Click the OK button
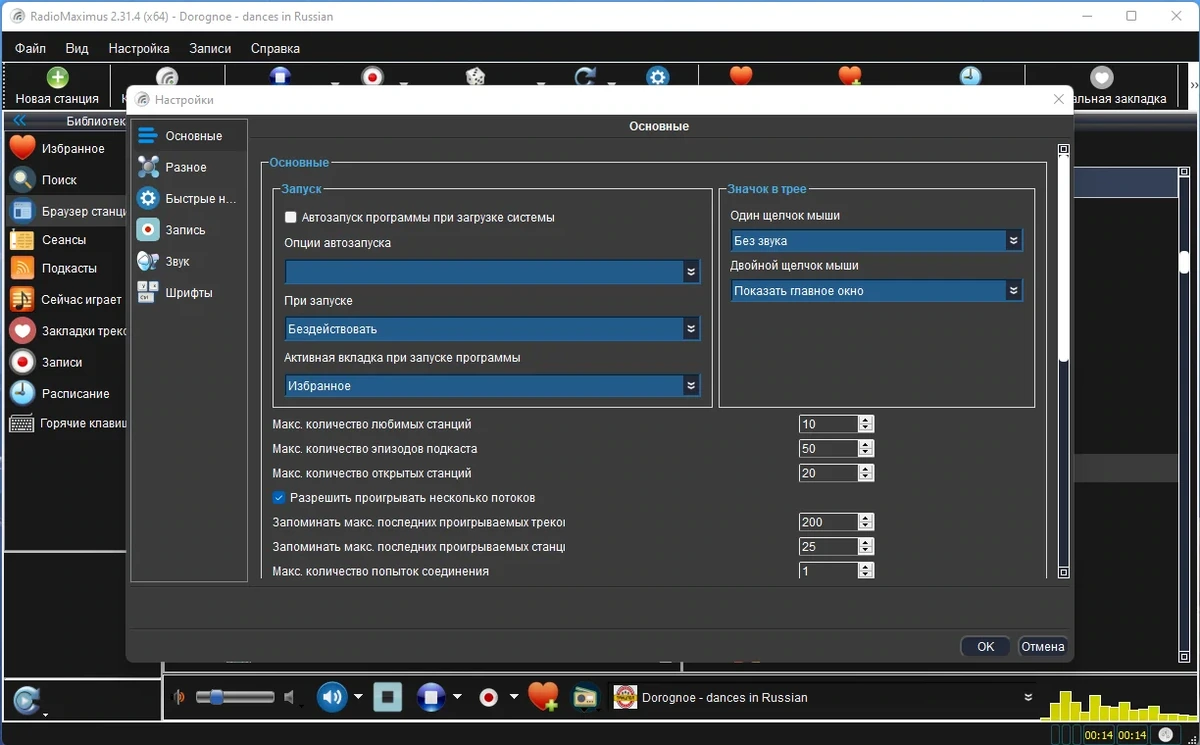1200x745 pixels. pyautogui.click(x=986, y=646)
